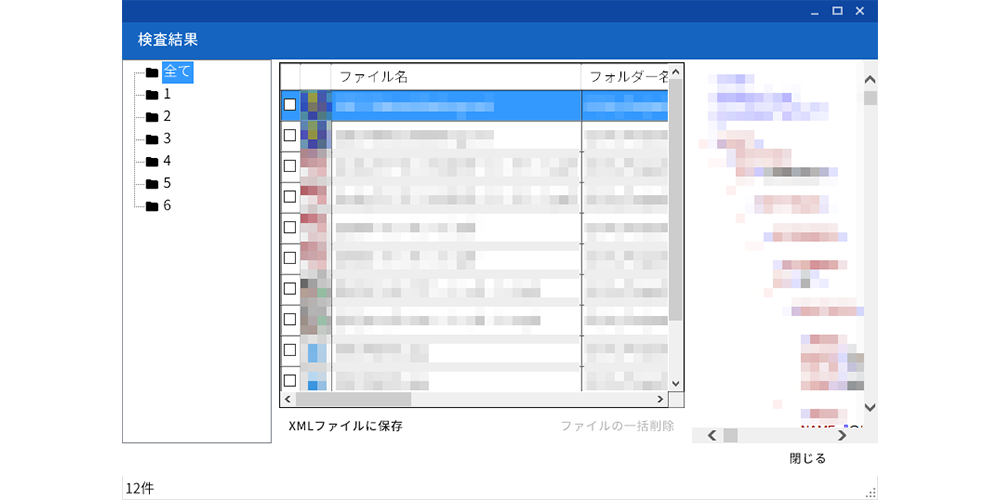Maximize the 検査結果 window
1000x500 pixels.
[x=837, y=11]
